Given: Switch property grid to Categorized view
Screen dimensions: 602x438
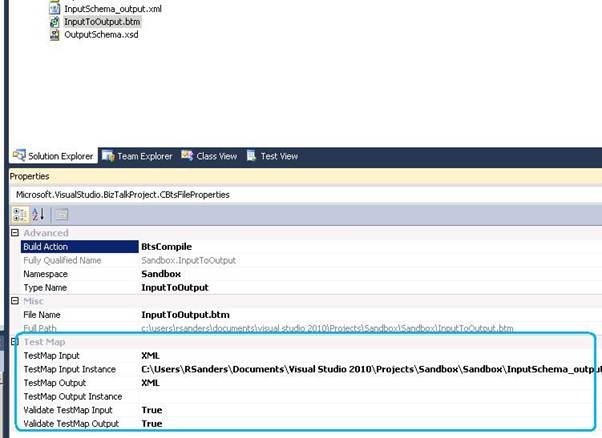Looking at the screenshot, I should click(x=19, y=214).
